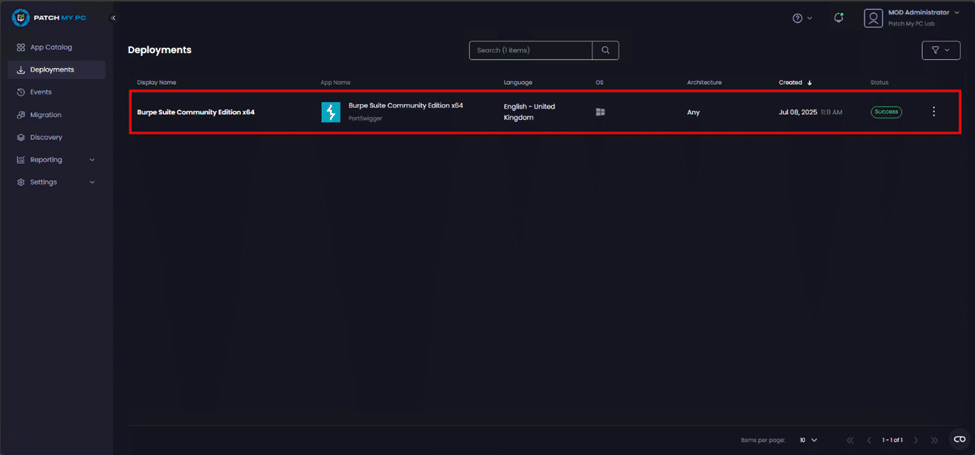Viewport: 975px width, 455px height.
Task: Collapse the left sidebar panel
Action: coord(113,18)
